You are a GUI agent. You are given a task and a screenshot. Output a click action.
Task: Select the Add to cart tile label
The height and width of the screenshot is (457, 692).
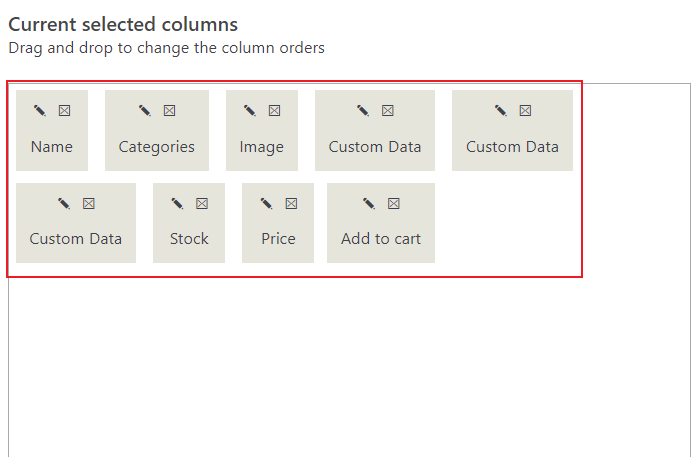tap(381, 239)
